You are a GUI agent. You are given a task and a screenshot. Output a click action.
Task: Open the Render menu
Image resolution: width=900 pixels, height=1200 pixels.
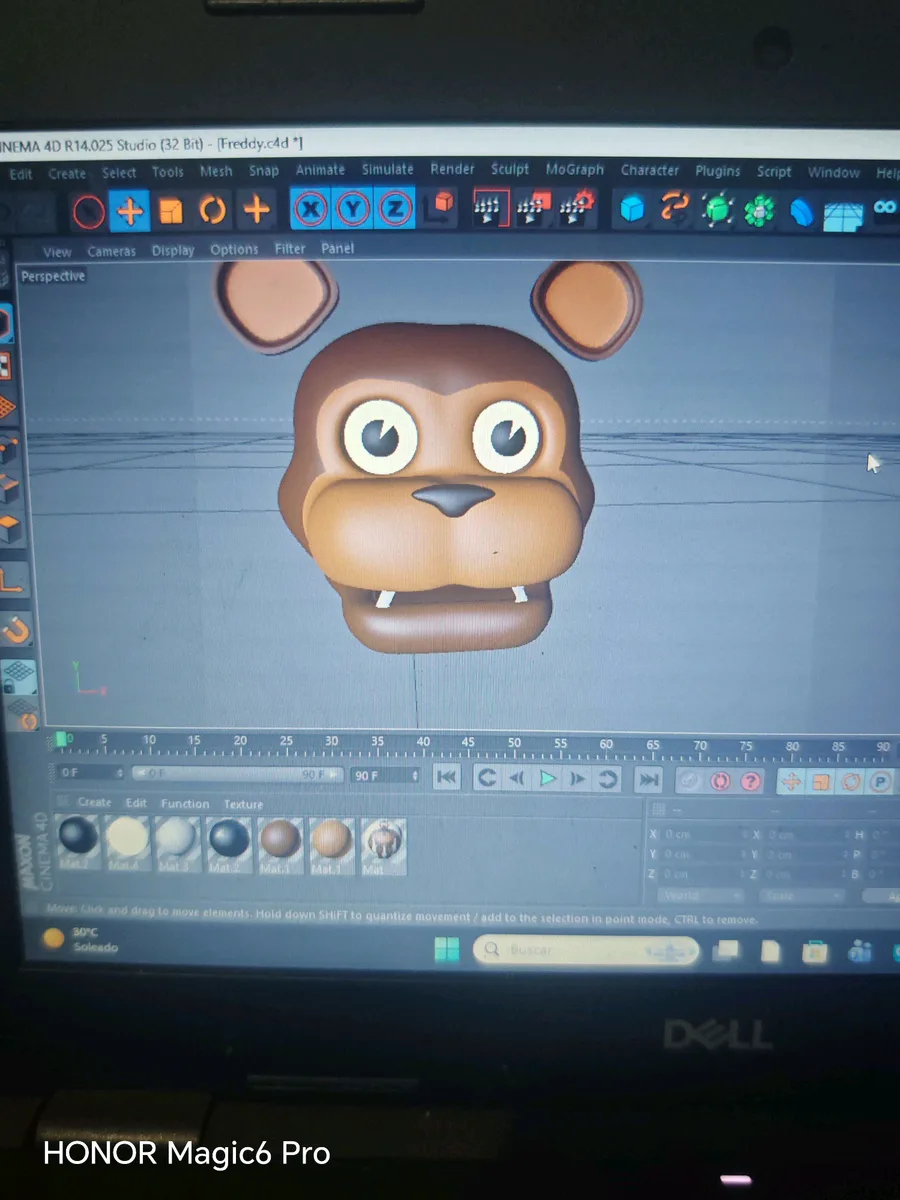[x=452, y=169]
